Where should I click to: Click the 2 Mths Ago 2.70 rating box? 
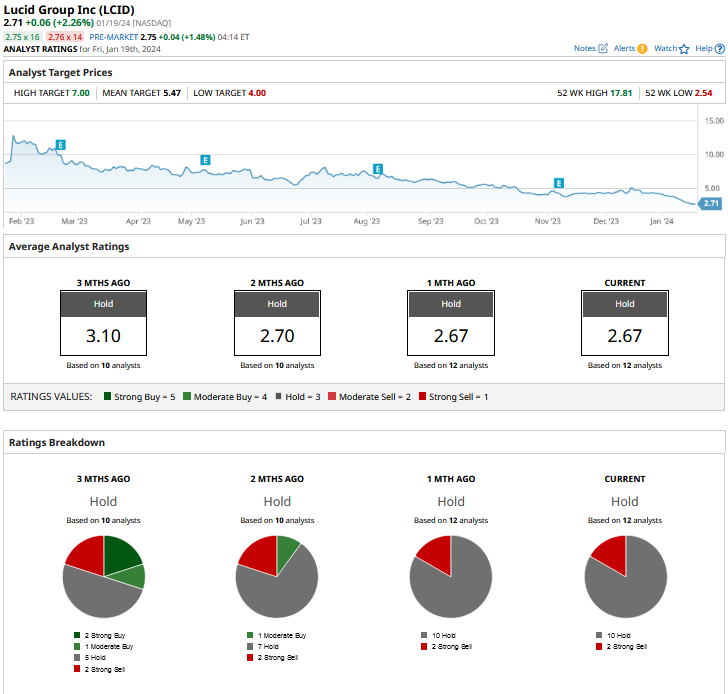277,323
